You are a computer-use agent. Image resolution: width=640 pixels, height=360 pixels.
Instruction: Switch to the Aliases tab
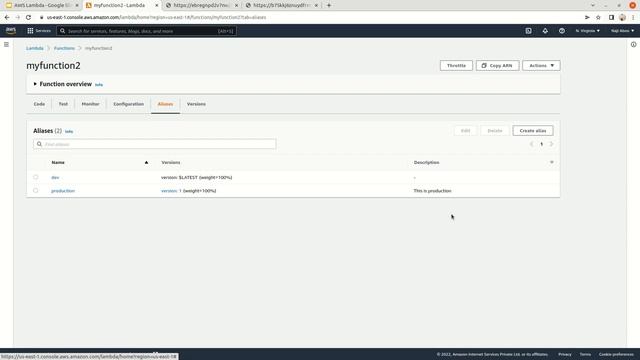tap(165, 104)
